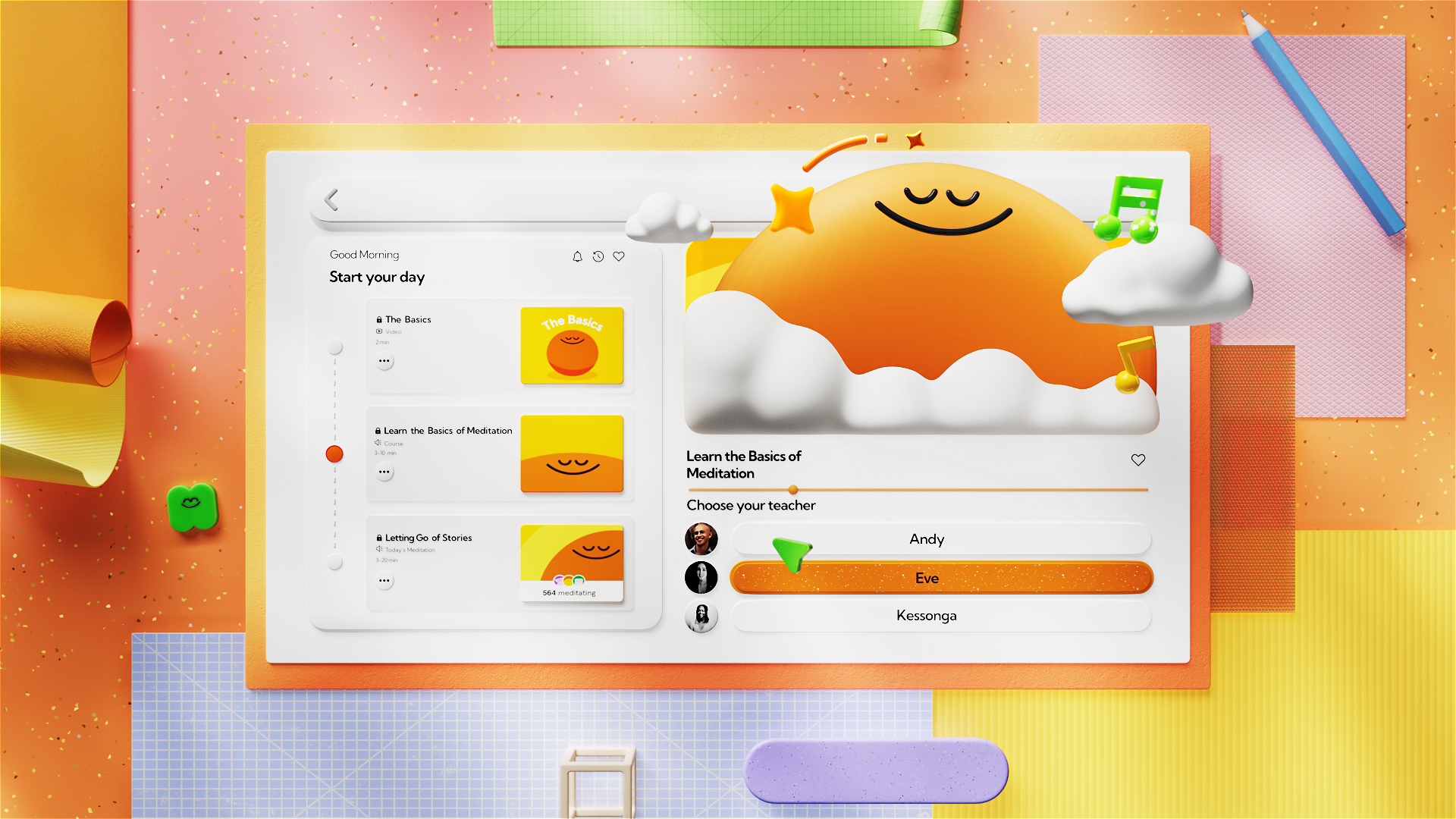Open the 564 meditating thumbnail
Image resolution: width=1456 pixels, height=819 pixels.
[572, 563]
